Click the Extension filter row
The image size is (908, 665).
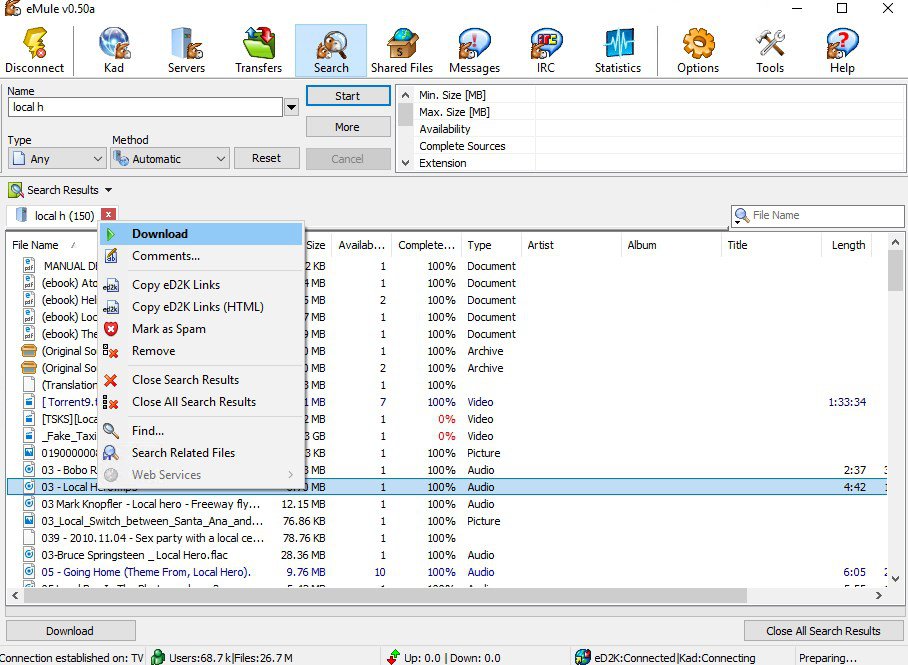pyautogui.click(x=659, y=163)
